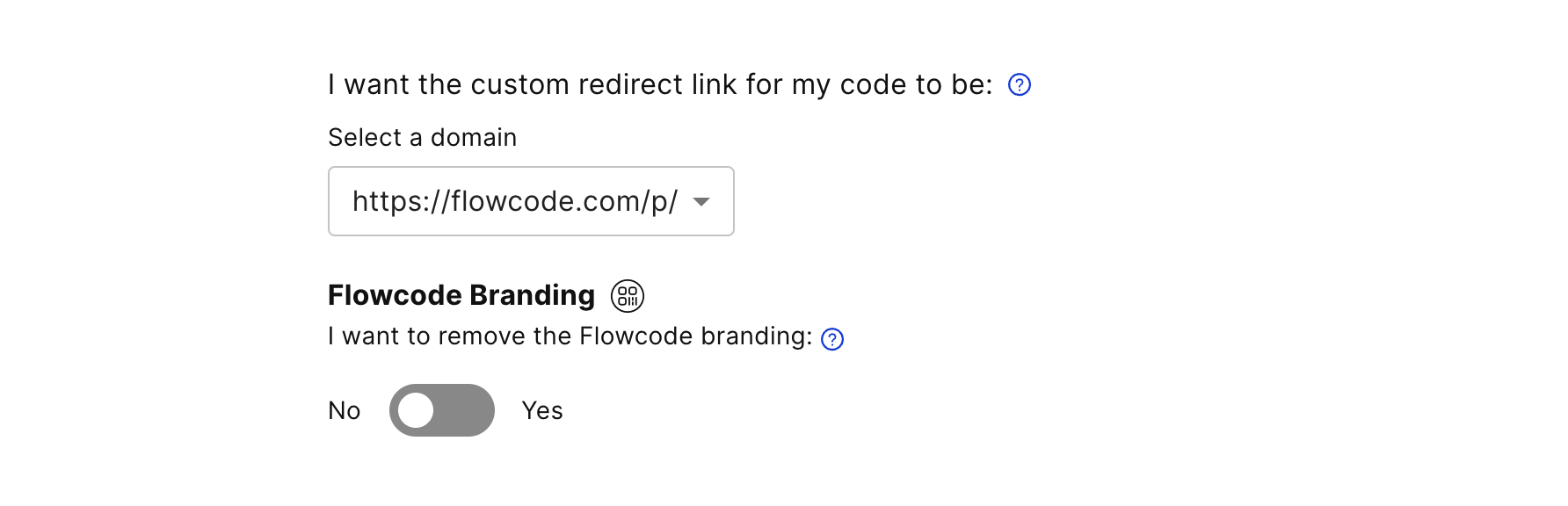Expand the Select a domain combo box
The width and height of the screenshot is (1568, 506).
(530, 201)
